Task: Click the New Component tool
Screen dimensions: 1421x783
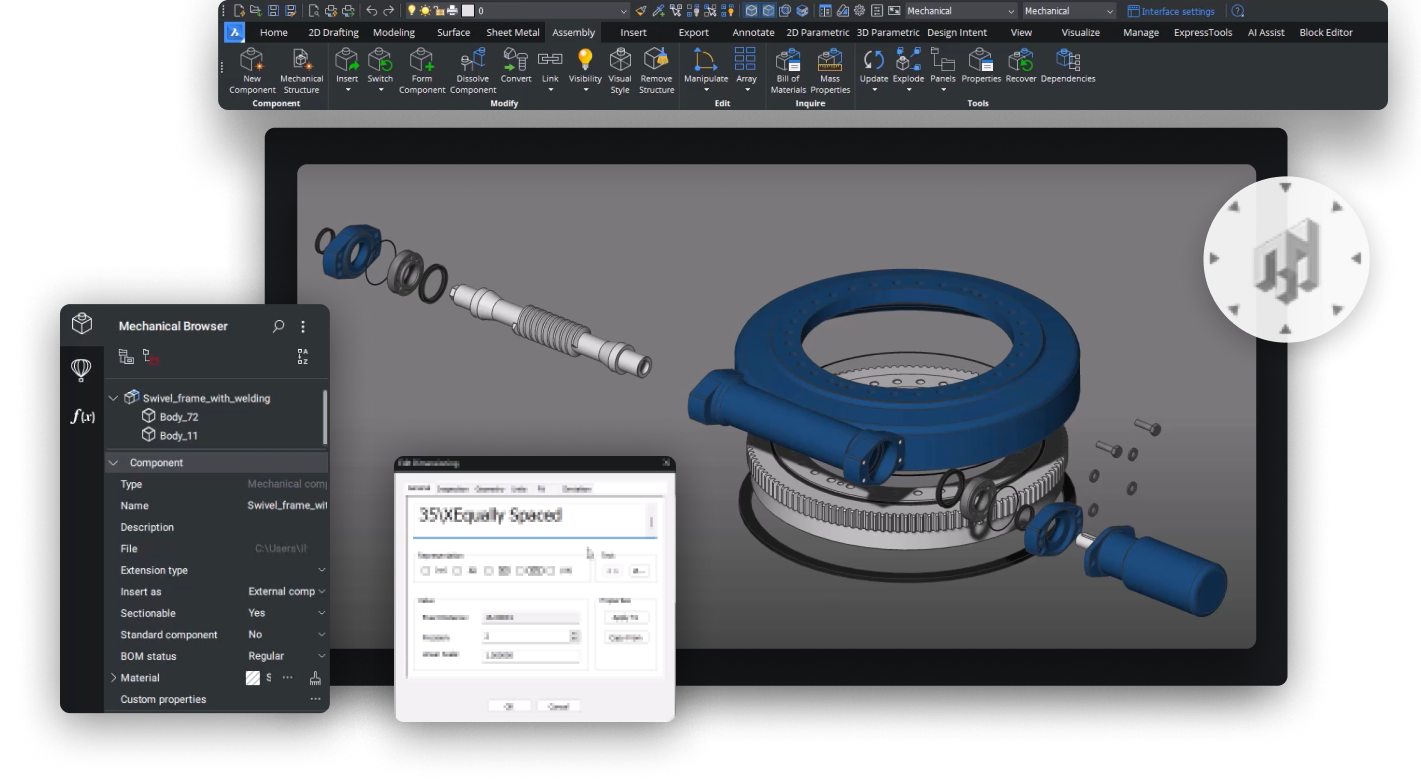Action: click(252, 70)
